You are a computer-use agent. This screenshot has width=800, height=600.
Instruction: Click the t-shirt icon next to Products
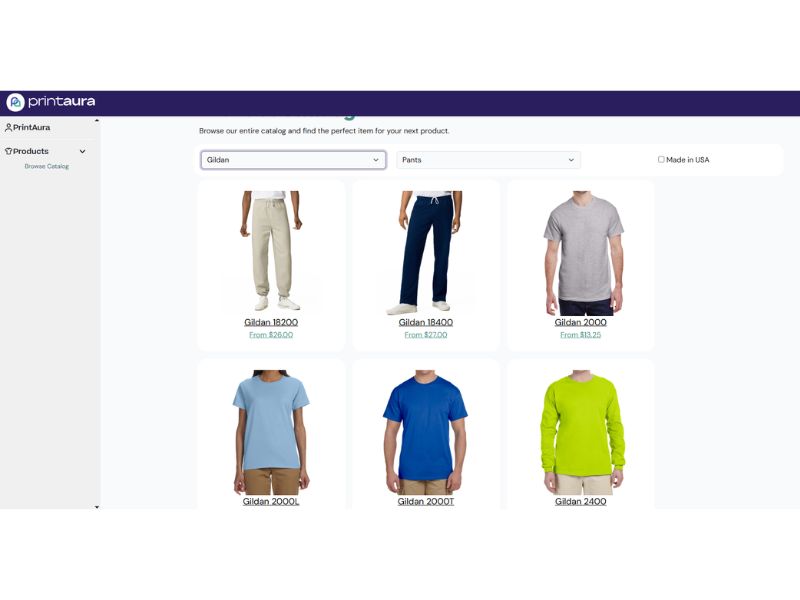(8, 151)
